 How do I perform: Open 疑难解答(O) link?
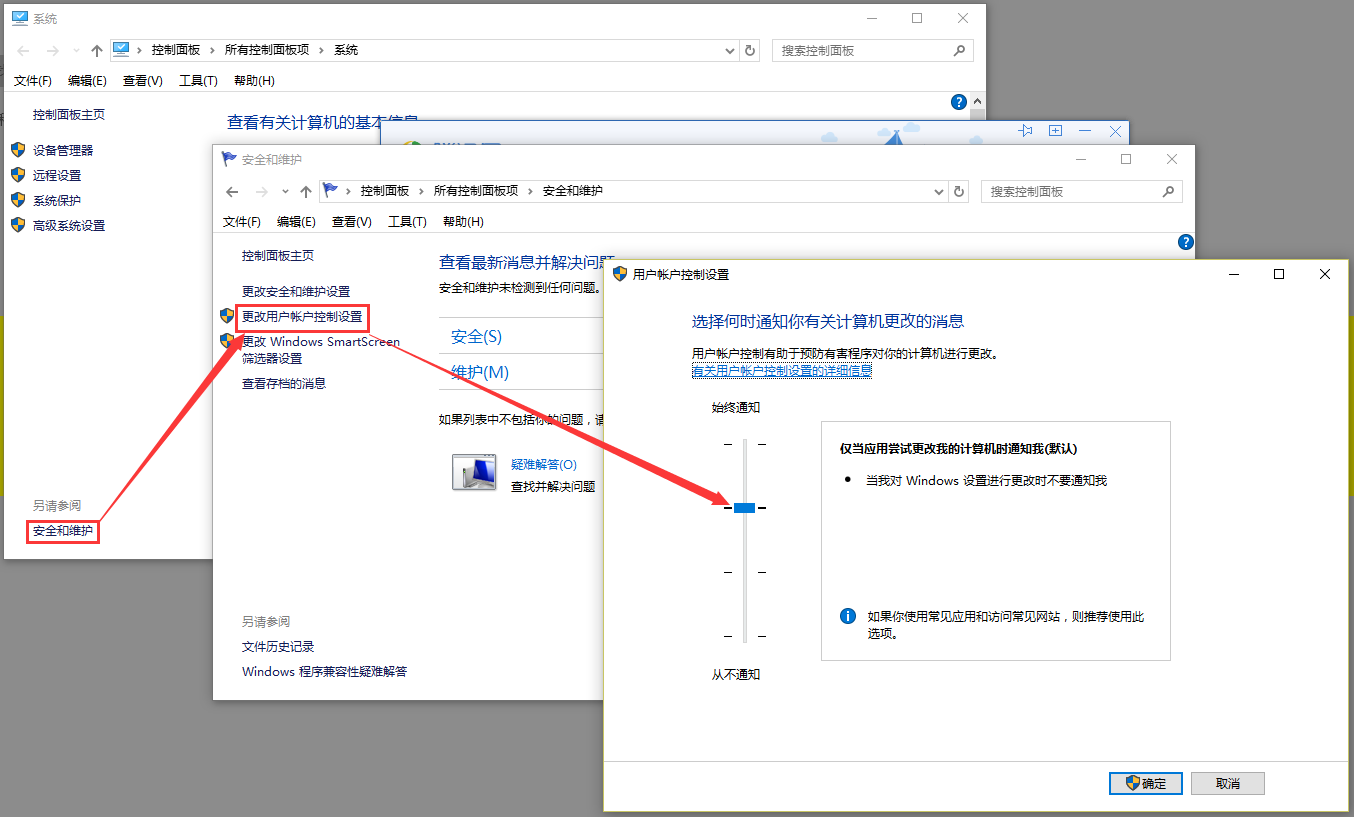[x=544, y=465]
